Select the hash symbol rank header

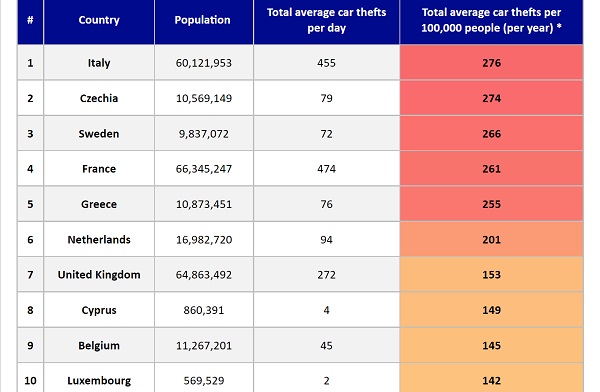pos(30,20)
